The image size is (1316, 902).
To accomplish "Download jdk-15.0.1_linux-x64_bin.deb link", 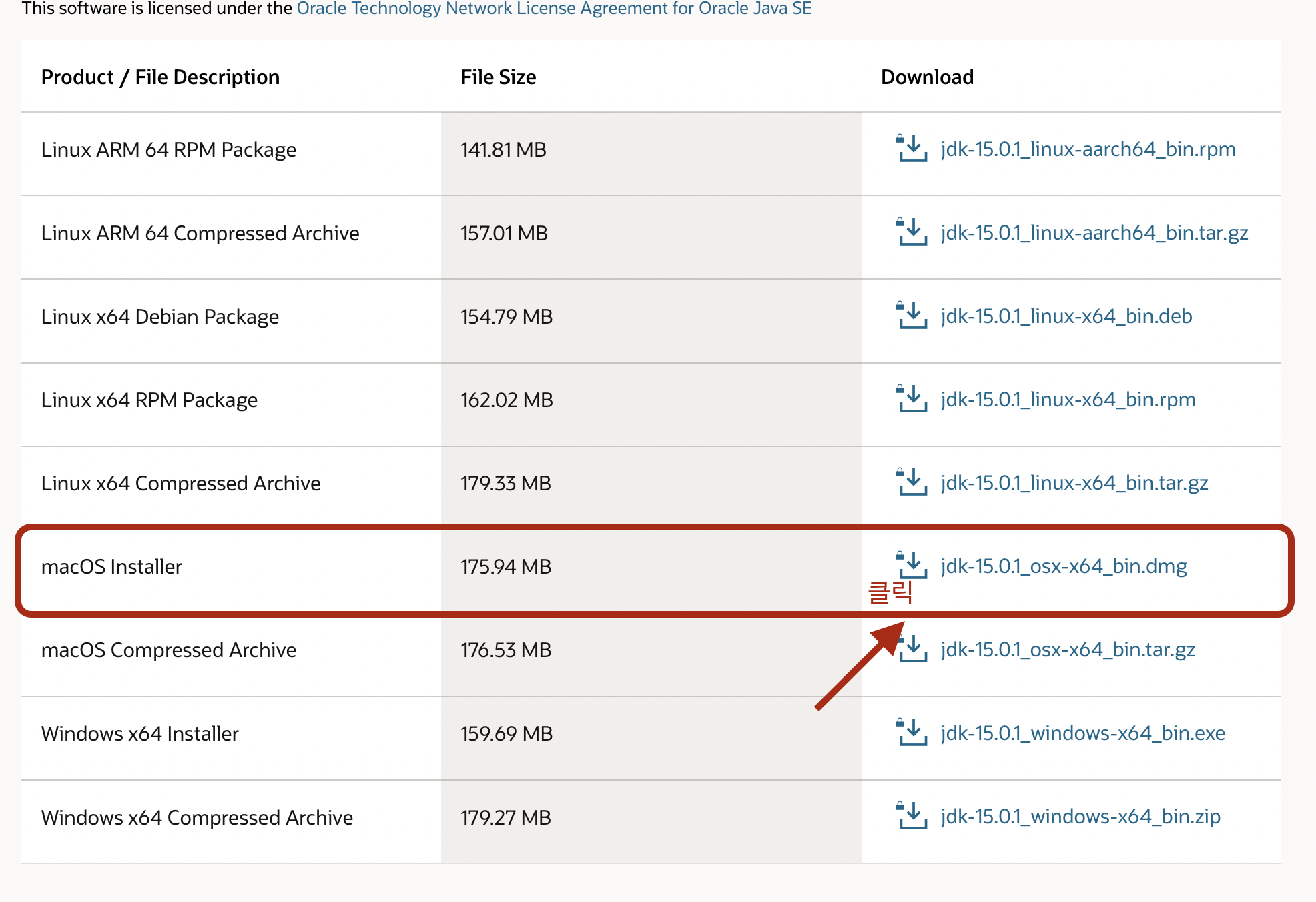I will point(1066,316).
